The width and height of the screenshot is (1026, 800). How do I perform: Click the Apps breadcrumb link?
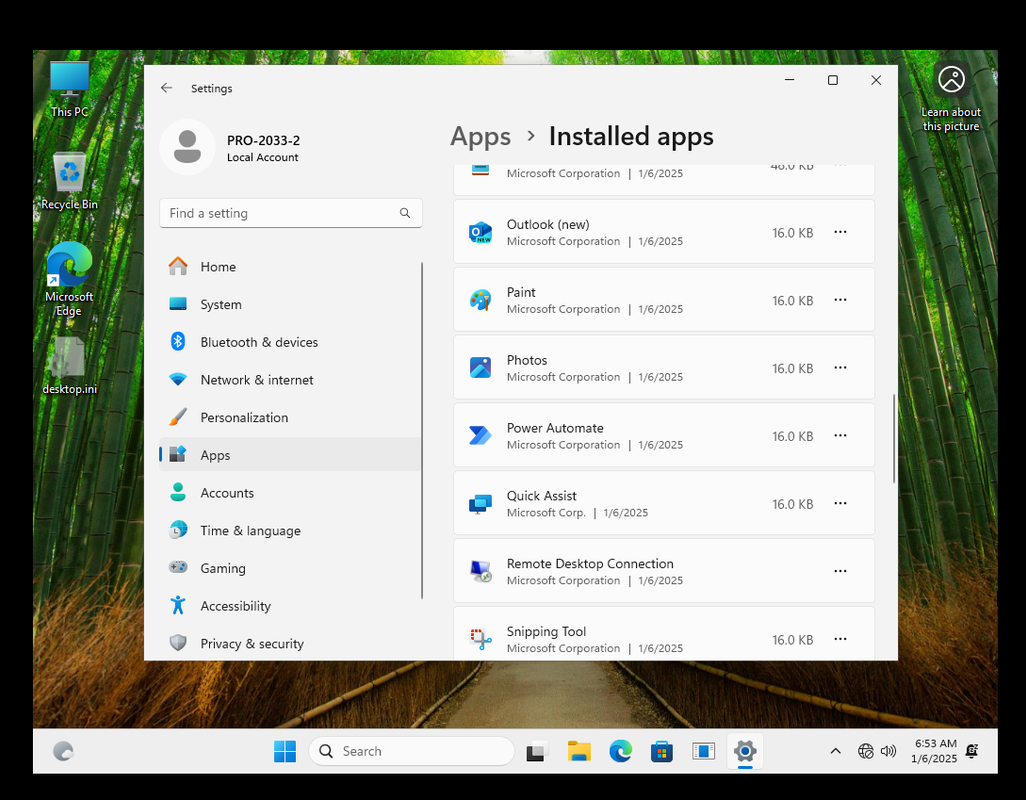coord(480,137)
